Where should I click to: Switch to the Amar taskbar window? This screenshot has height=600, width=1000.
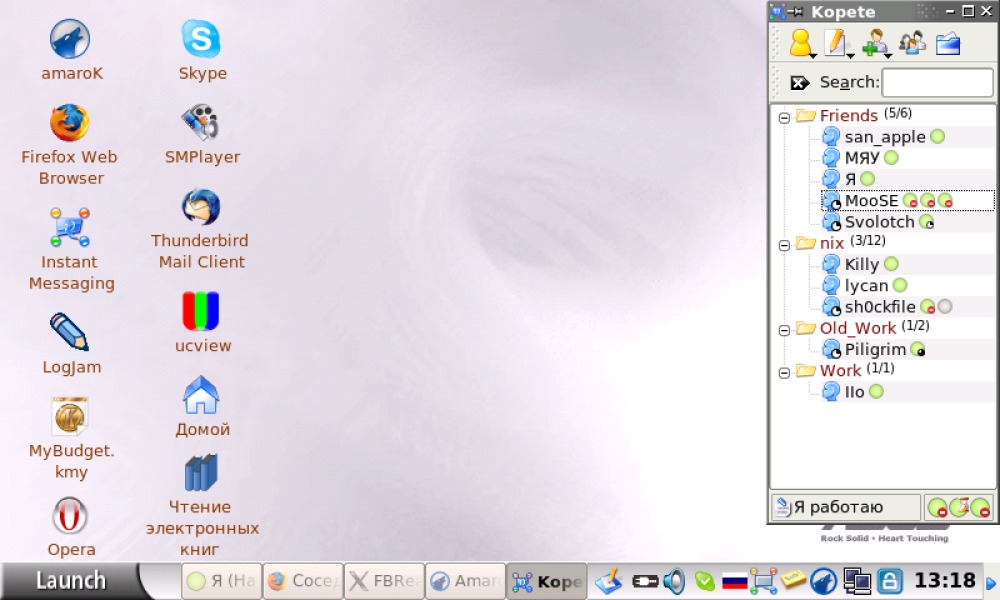[x=465, y=581]
